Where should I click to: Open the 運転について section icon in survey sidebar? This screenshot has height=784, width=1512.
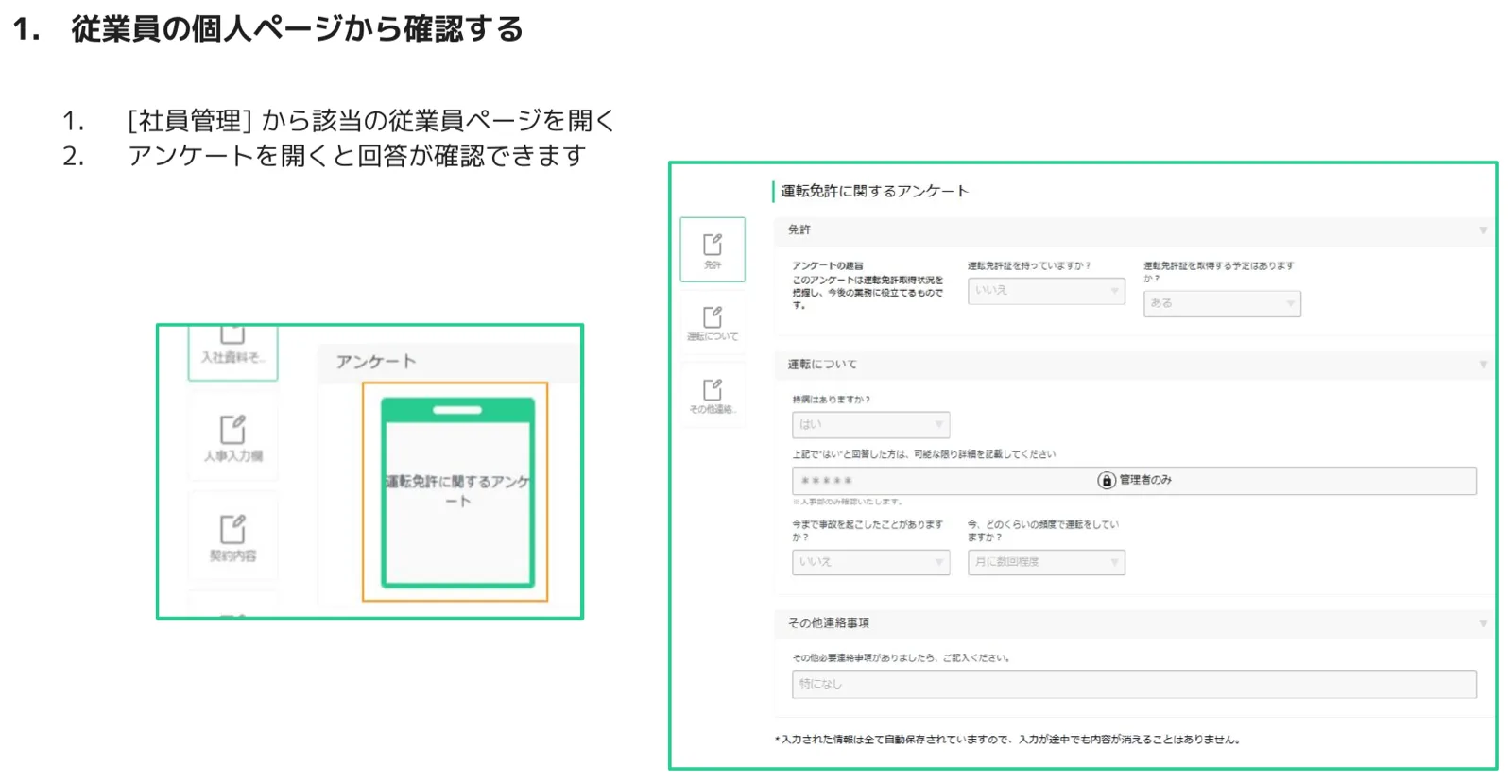click(x=713, y=322)
